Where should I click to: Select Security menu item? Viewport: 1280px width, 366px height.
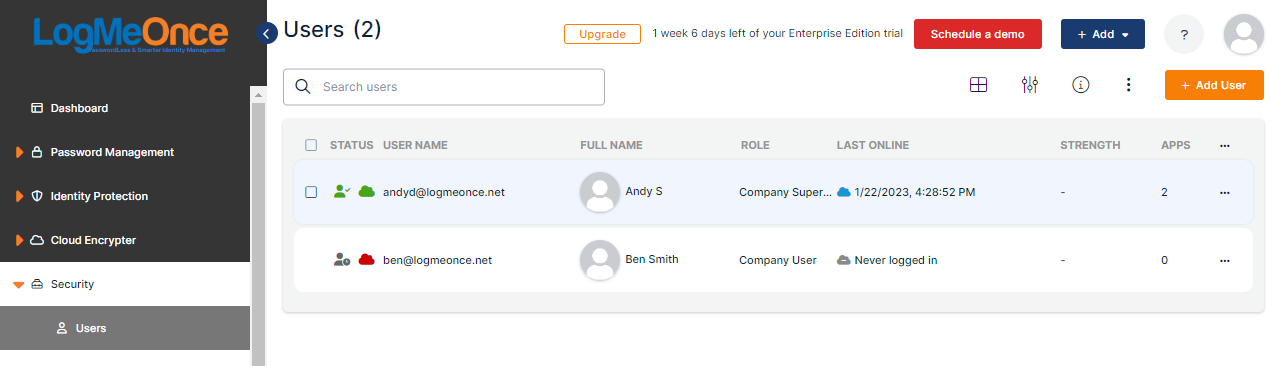click(72, 284)
